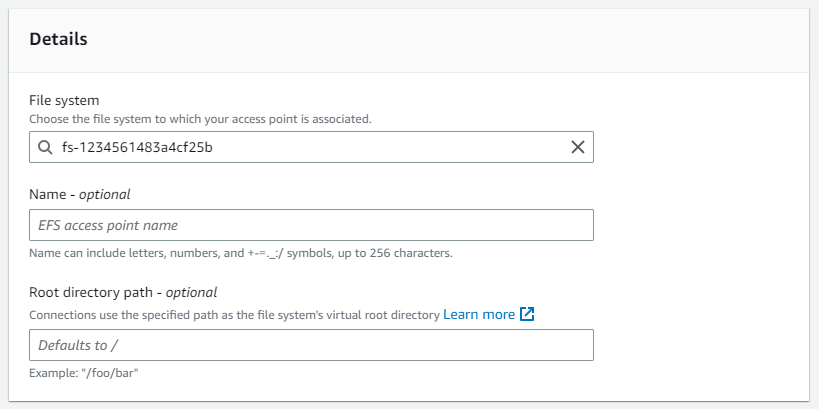Click the external link icon beside Learn more

(x=527, y=314)
